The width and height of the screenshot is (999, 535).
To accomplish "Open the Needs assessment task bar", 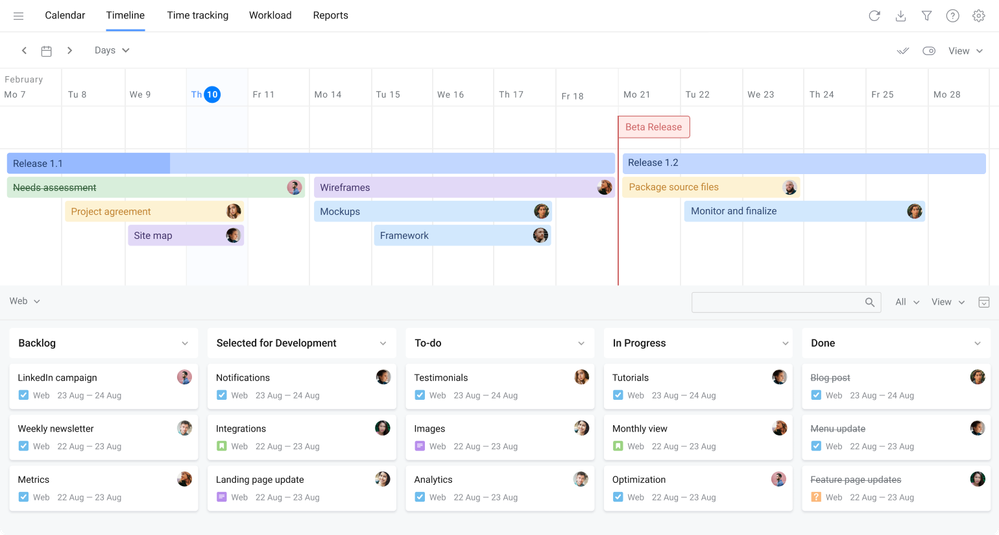I will click(156, 187).
